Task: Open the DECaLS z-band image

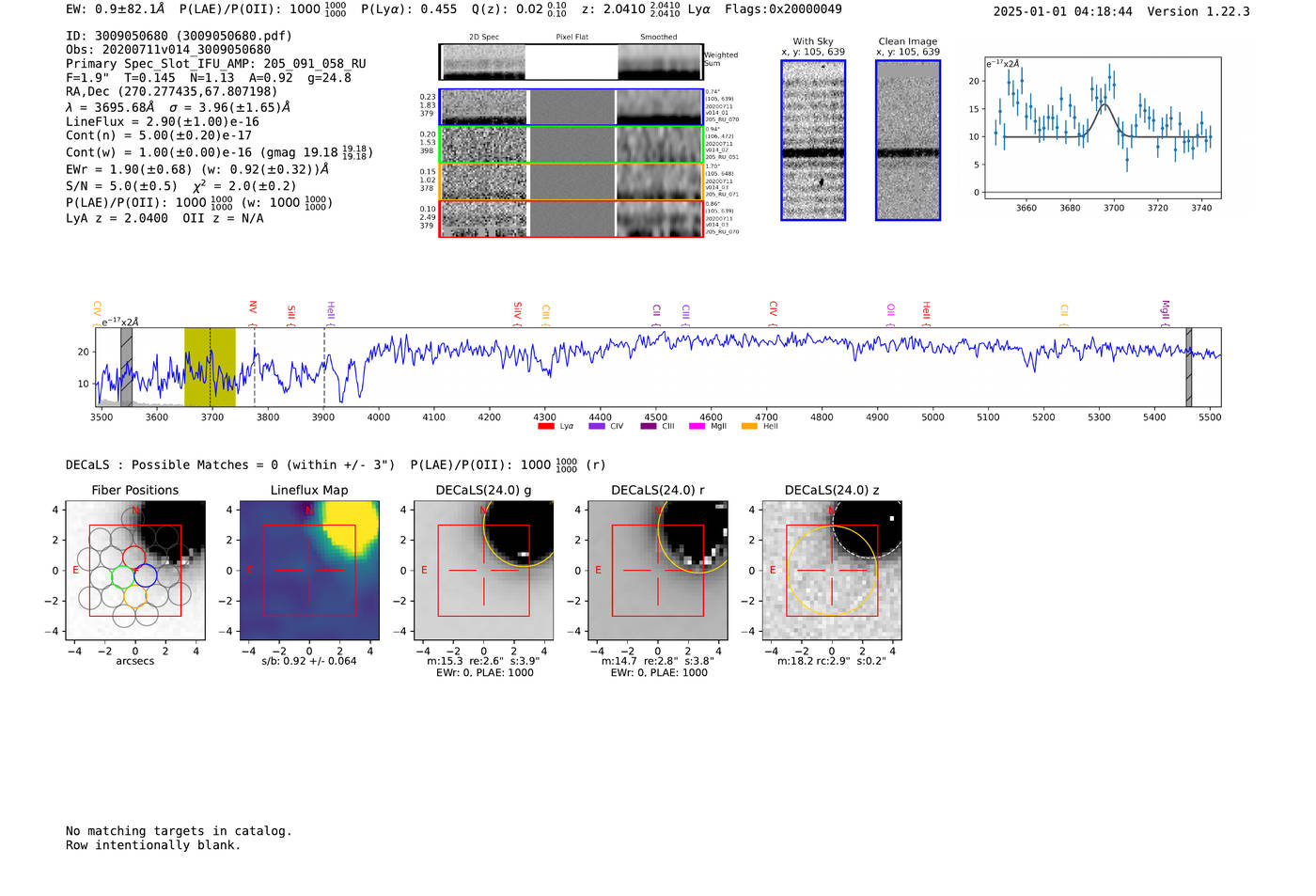Action: point(832,571)
